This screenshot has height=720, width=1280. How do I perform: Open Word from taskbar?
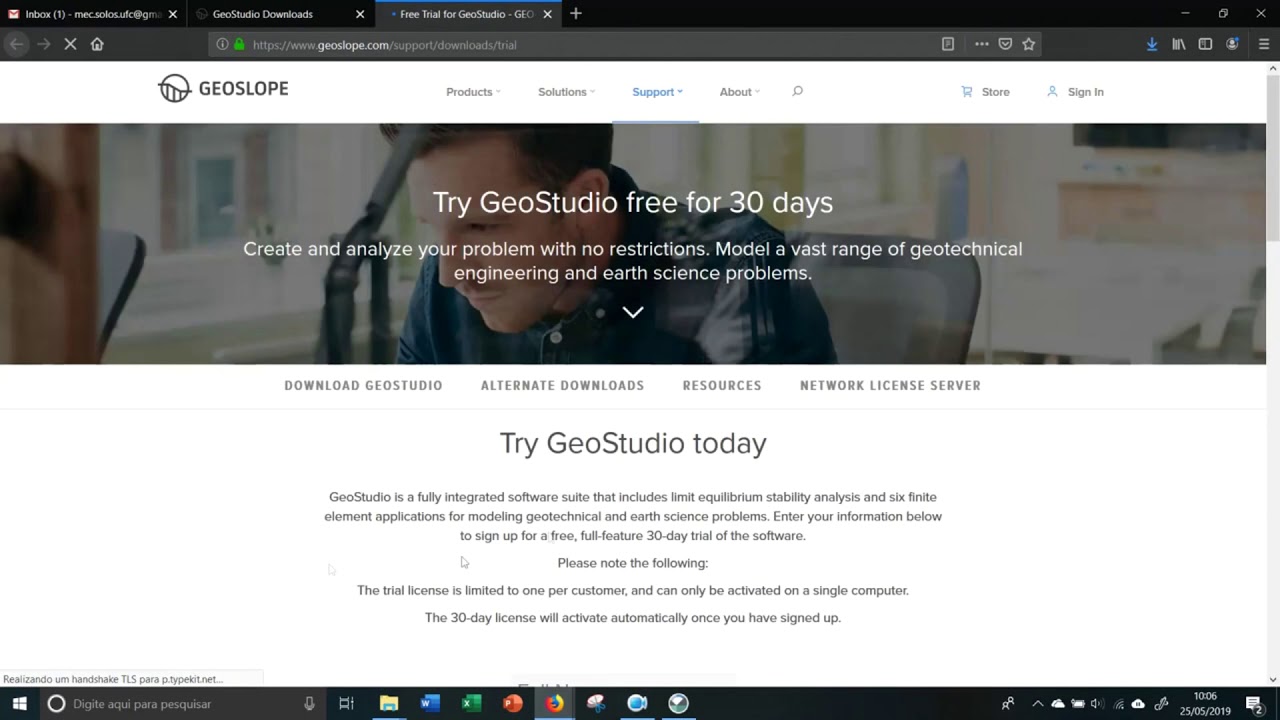tap(430, 703)
